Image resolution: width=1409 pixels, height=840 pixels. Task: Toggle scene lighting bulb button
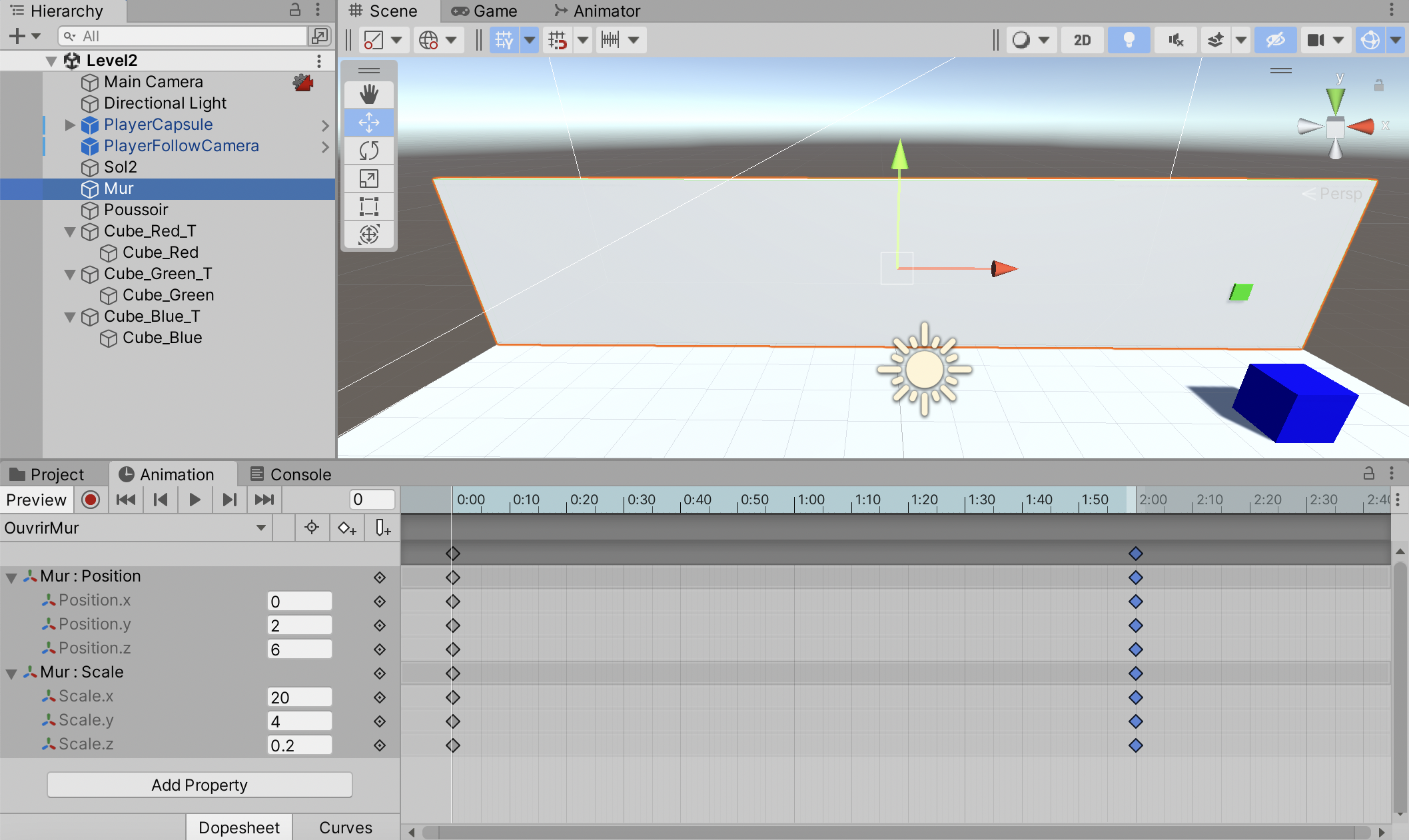click(1129, 40)
